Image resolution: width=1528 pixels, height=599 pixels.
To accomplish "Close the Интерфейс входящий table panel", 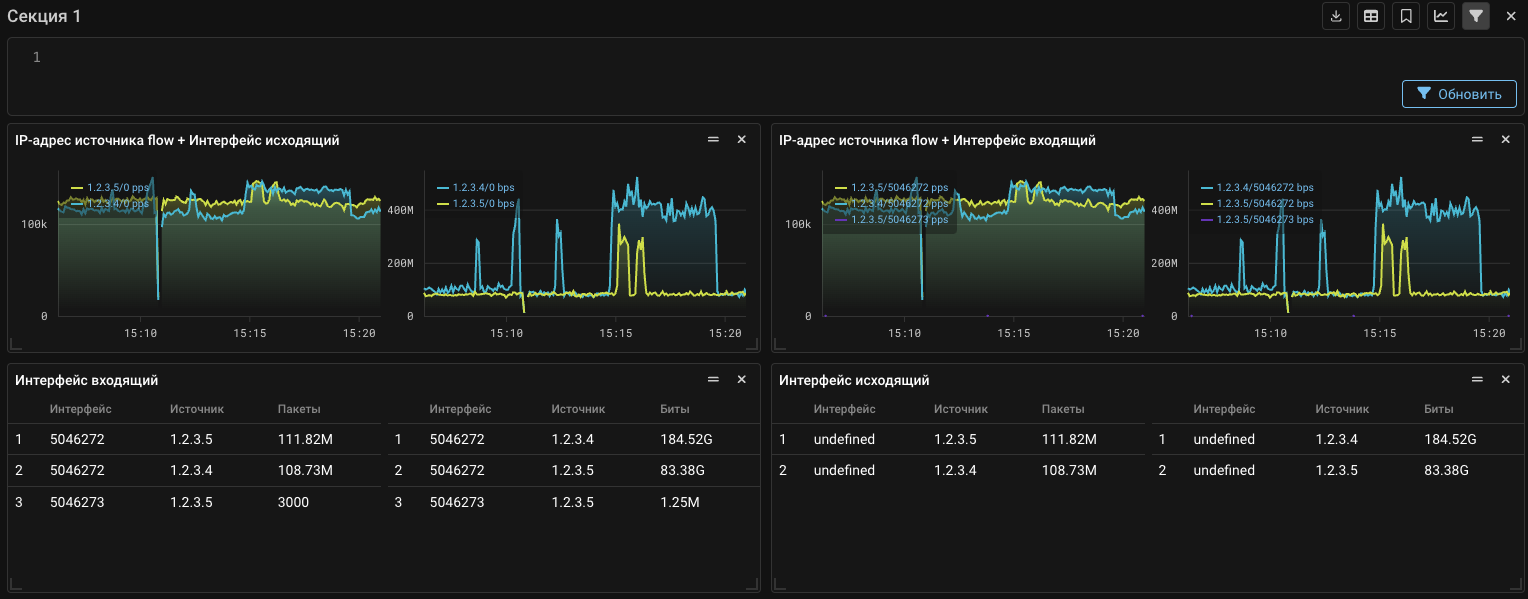I will pyautogui.click(x=742, y=380).
